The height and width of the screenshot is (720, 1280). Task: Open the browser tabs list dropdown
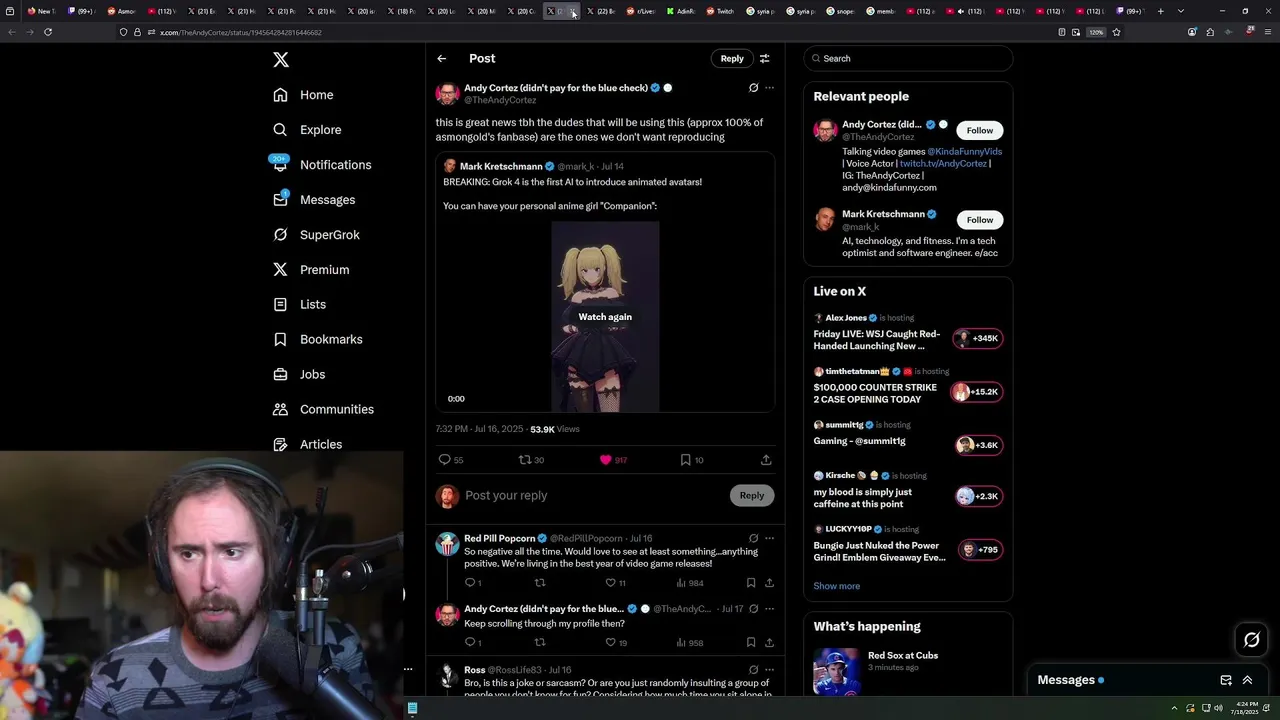click(1181, 11)
